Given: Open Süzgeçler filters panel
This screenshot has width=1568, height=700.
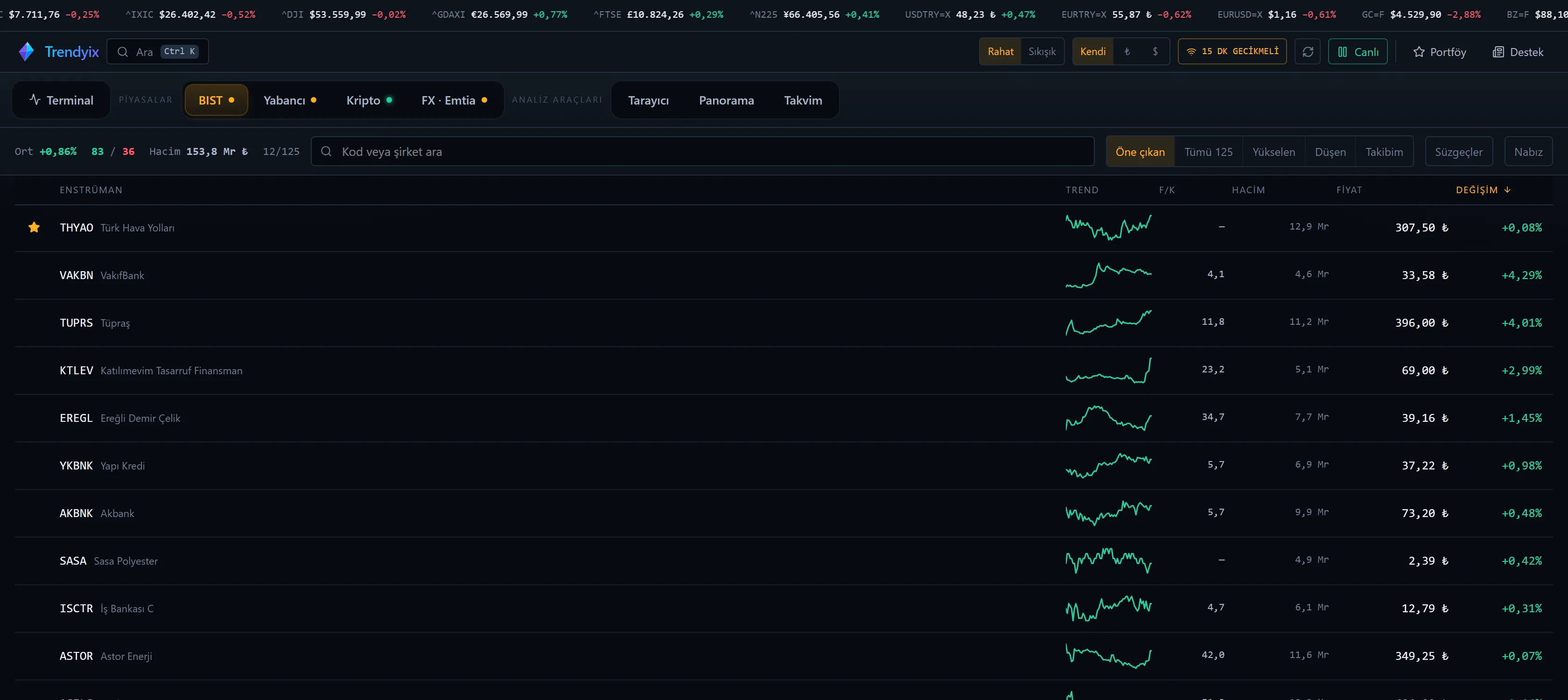Looking at the screenshot, I should 1458,152.
